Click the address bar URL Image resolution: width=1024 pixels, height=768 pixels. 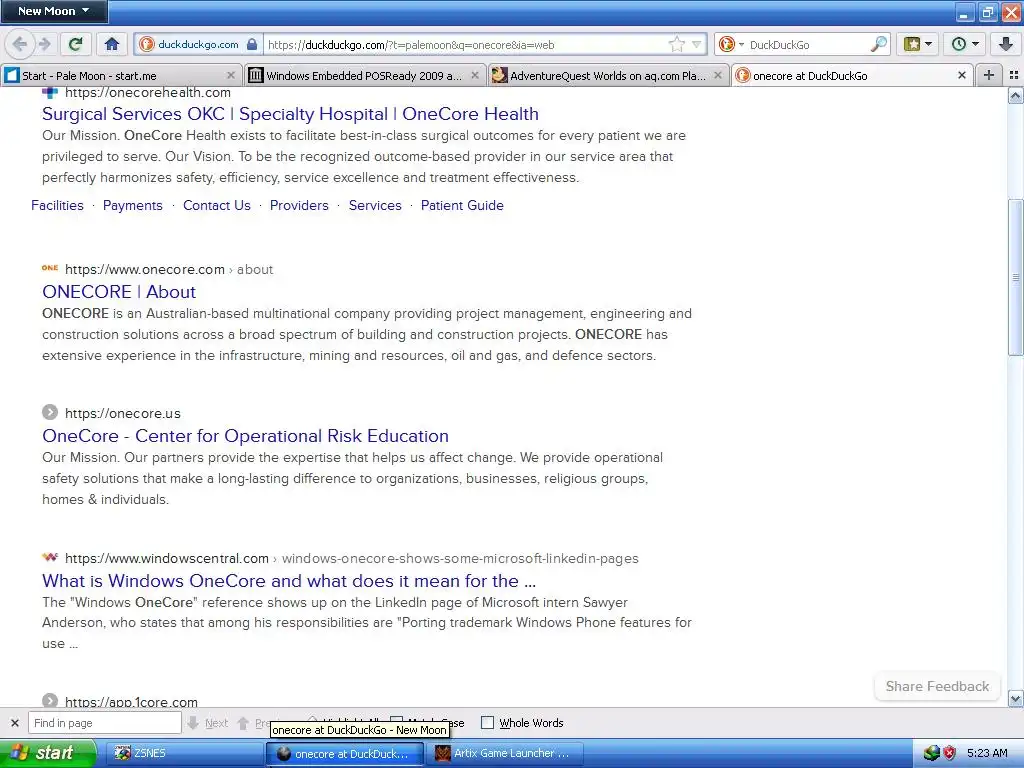coord(411,44)
